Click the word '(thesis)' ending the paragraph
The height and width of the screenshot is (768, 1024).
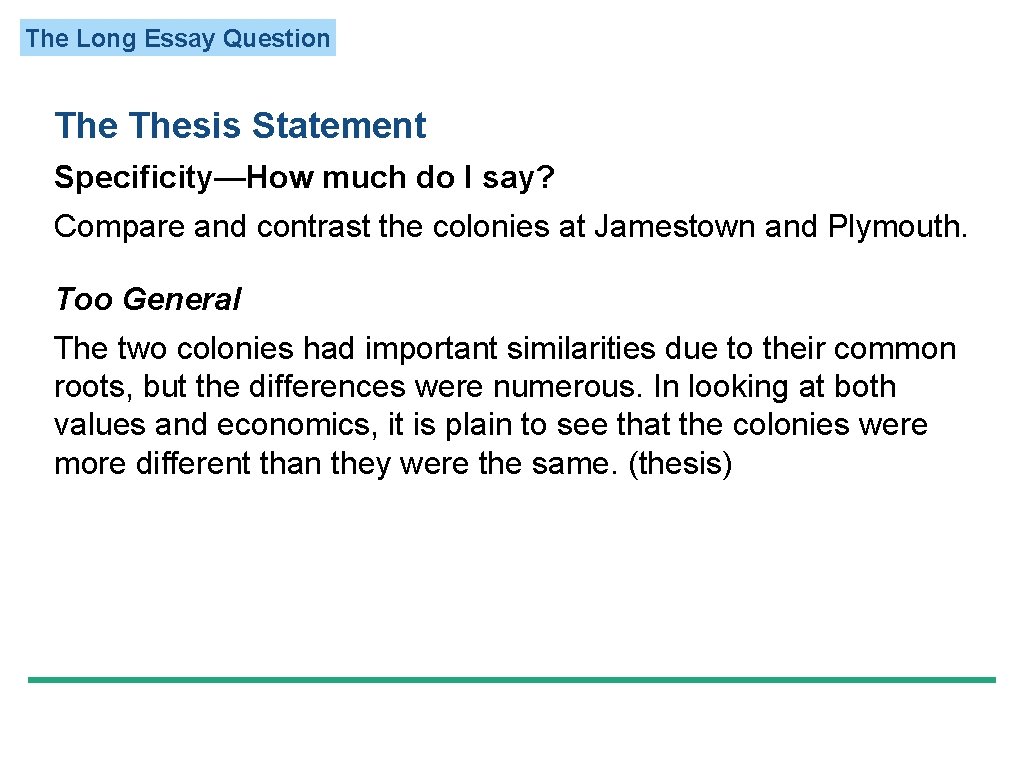click(x=680, y=464)
